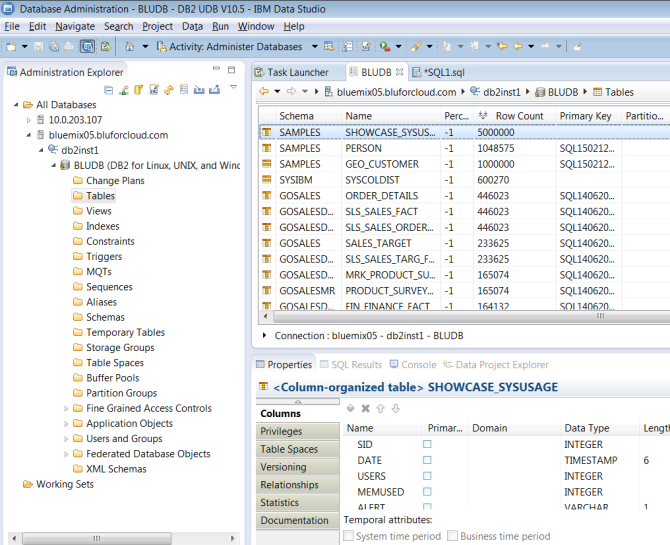Collapse the db2inst1 instance node
This screenshot has width=670, height=545.
point(41,150)
